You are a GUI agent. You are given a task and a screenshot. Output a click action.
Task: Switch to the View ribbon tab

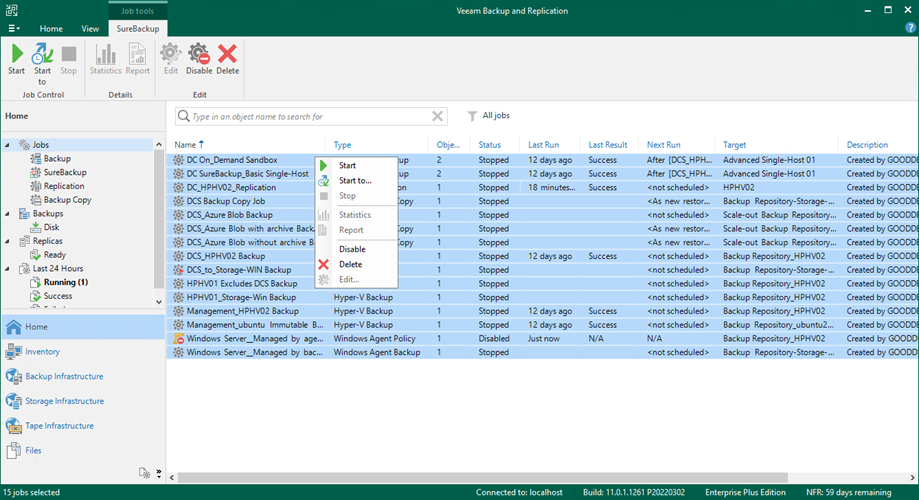(90, 29)
